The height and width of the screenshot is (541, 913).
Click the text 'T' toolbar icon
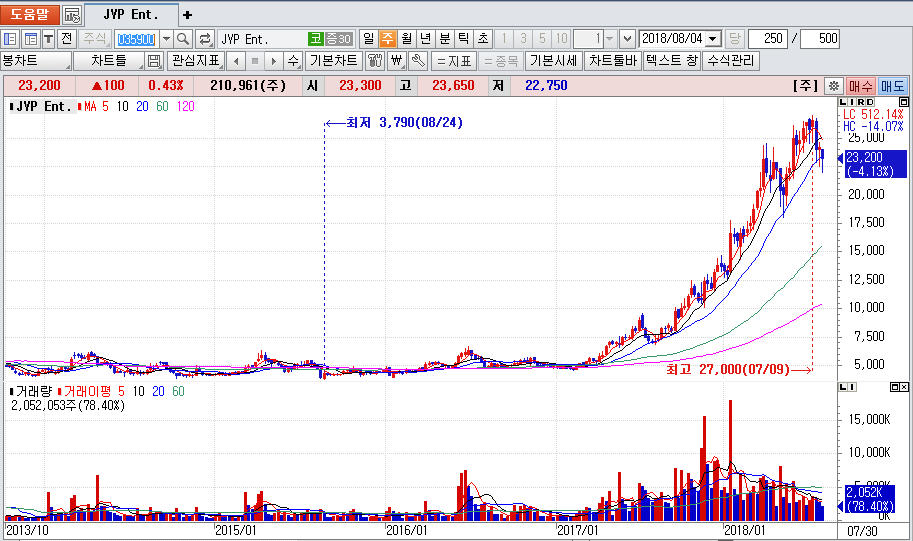(x=48, y=39)
